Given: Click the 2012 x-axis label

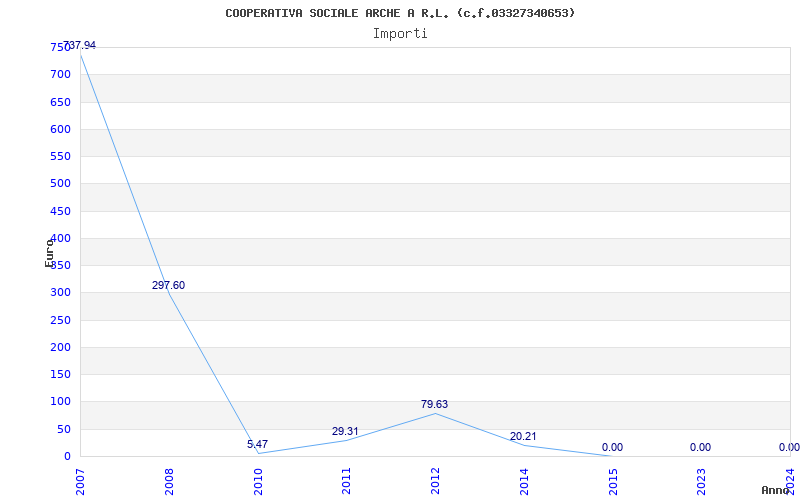Looking at the screenshot, I should click(435, 482).
